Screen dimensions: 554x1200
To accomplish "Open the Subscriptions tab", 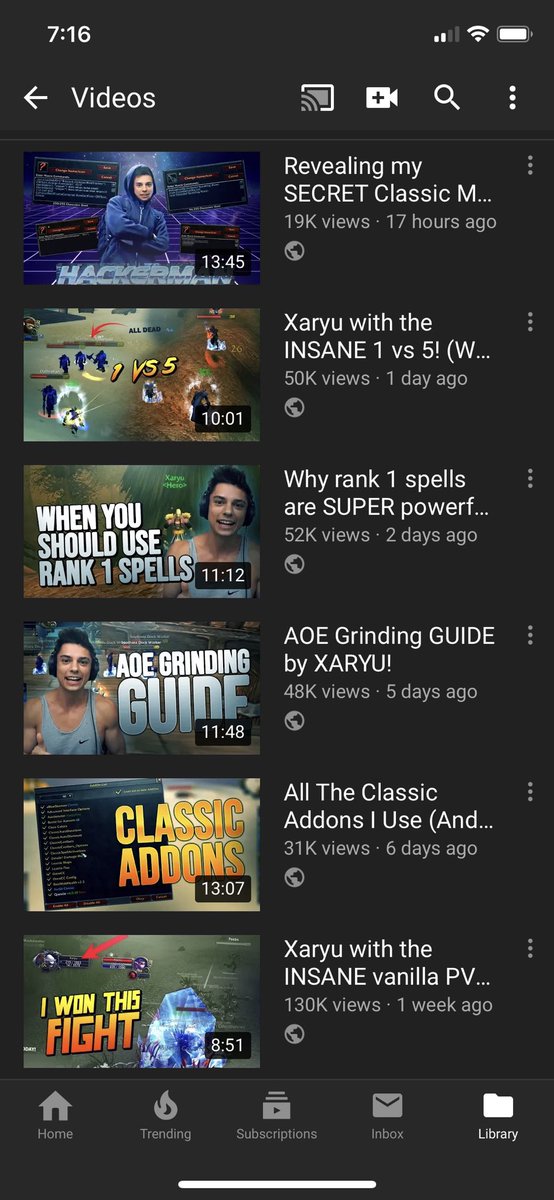I will point(277,1116).
